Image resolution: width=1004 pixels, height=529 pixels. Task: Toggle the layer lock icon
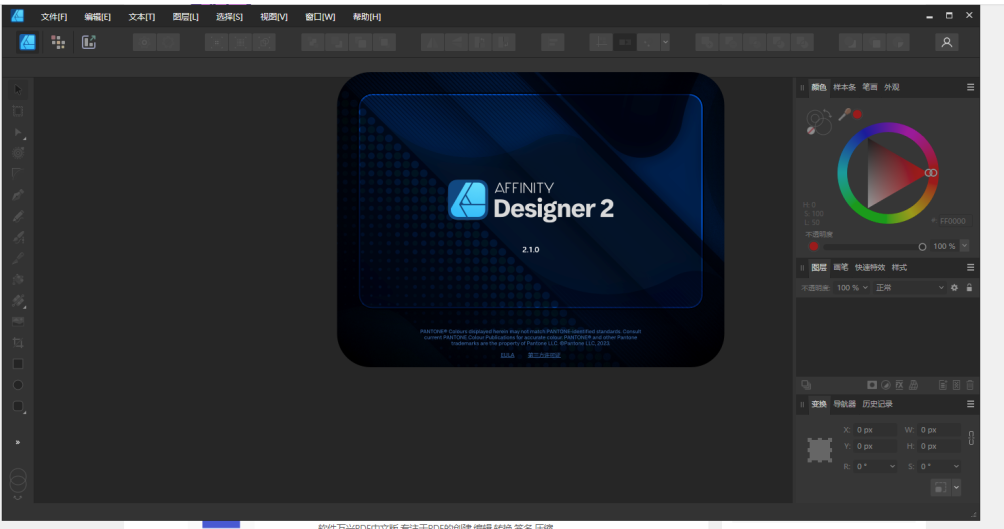[969, 288]
